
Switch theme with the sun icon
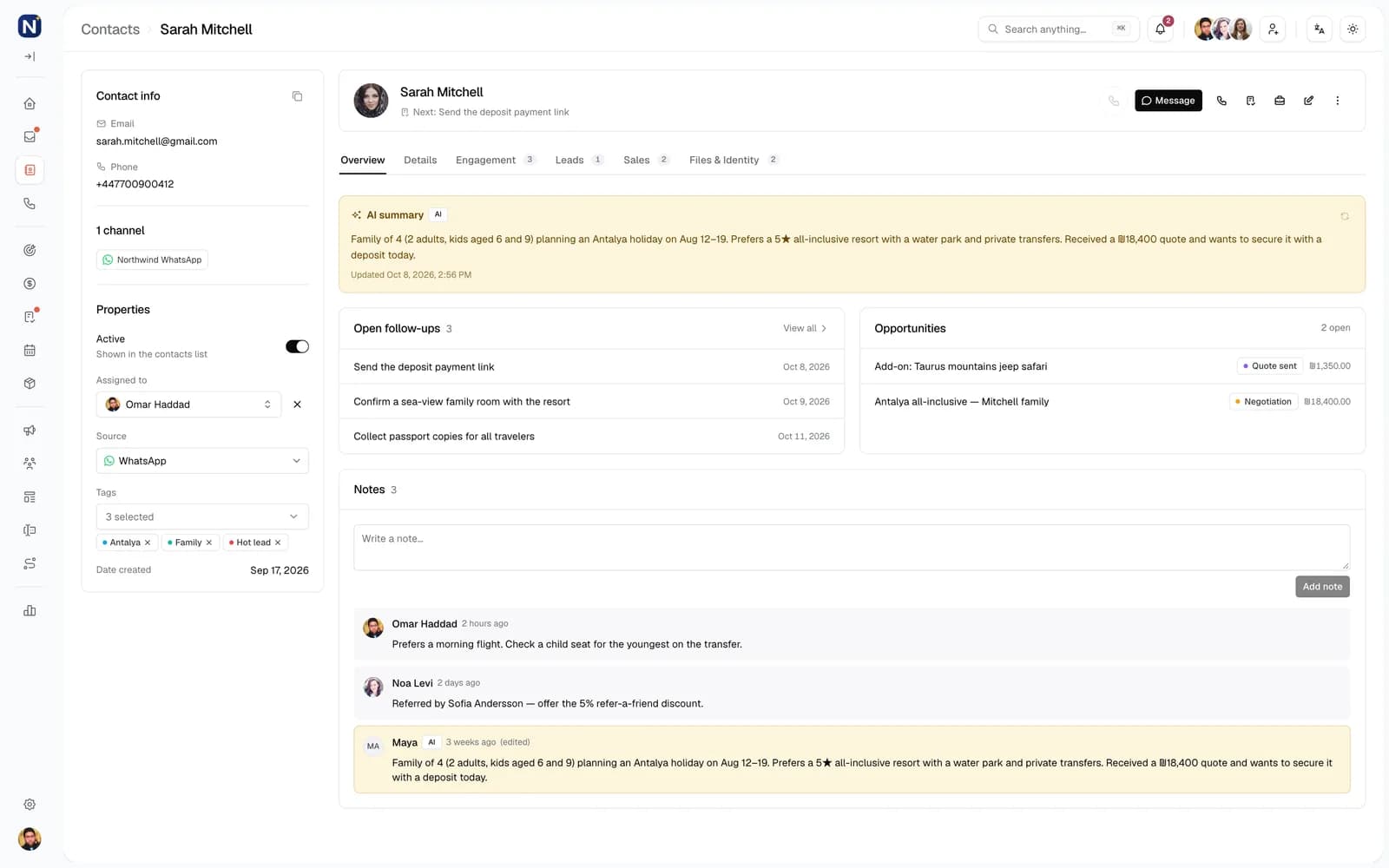point(1353,29)
